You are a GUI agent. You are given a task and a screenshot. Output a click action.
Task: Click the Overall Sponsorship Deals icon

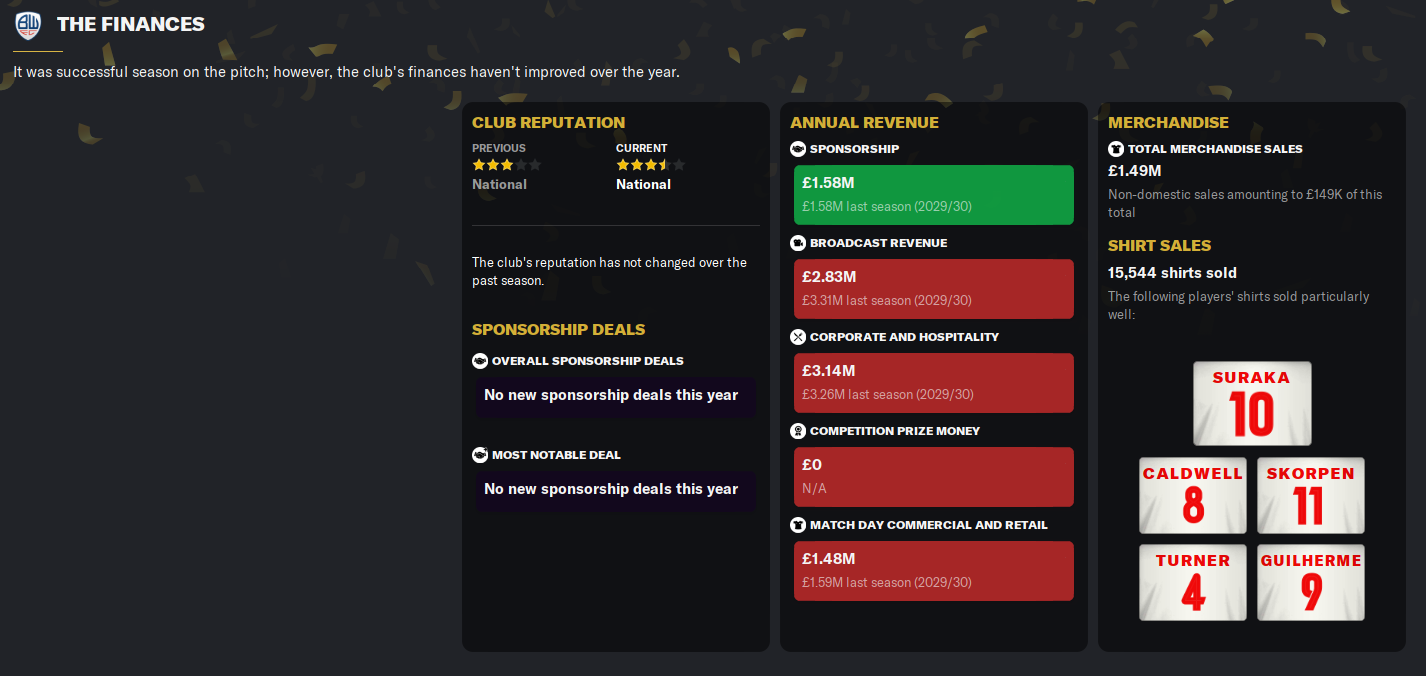tap(480, 361)
